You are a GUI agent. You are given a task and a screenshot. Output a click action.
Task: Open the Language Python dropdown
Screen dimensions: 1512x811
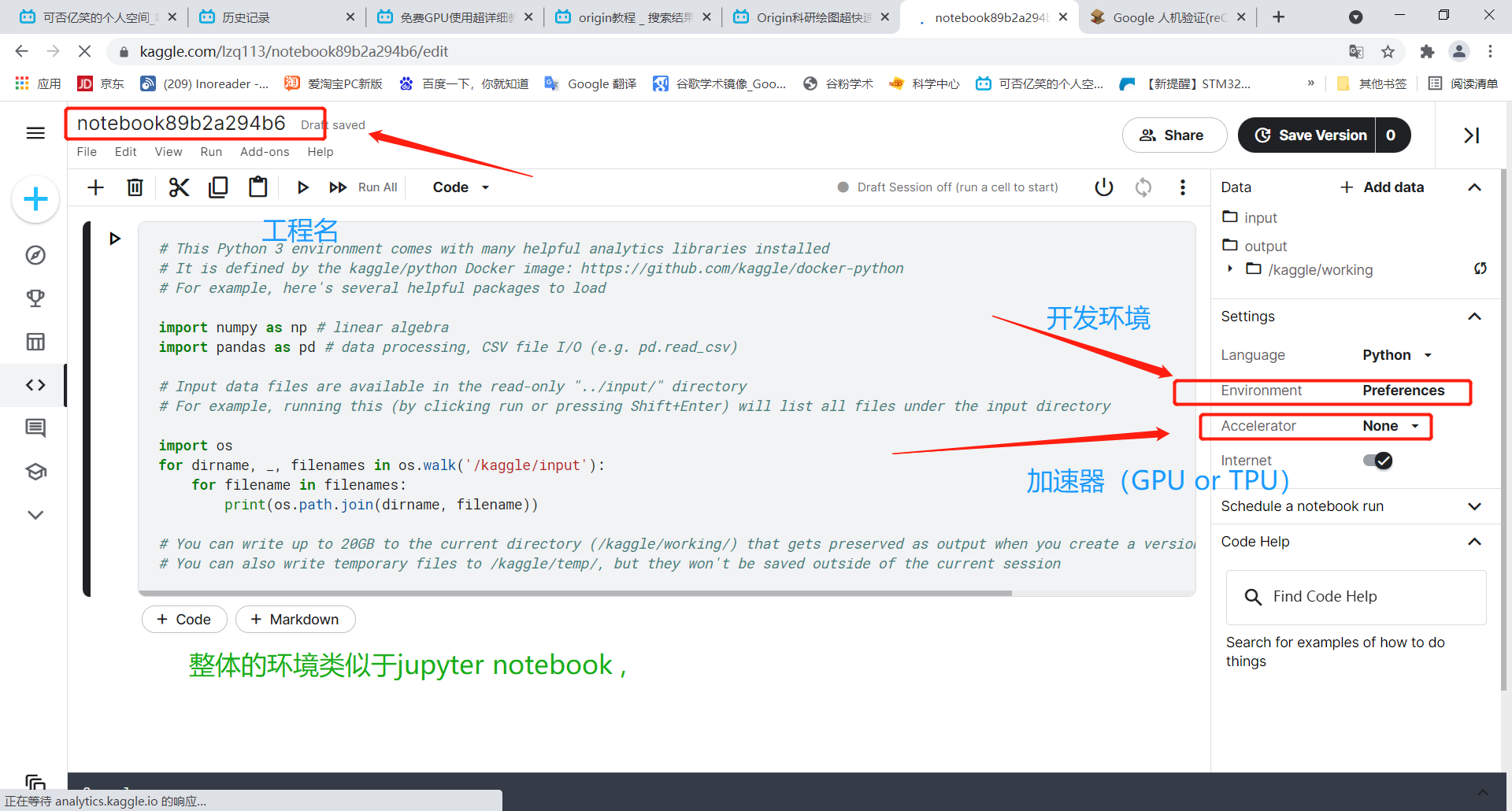tap(1398, 355)
